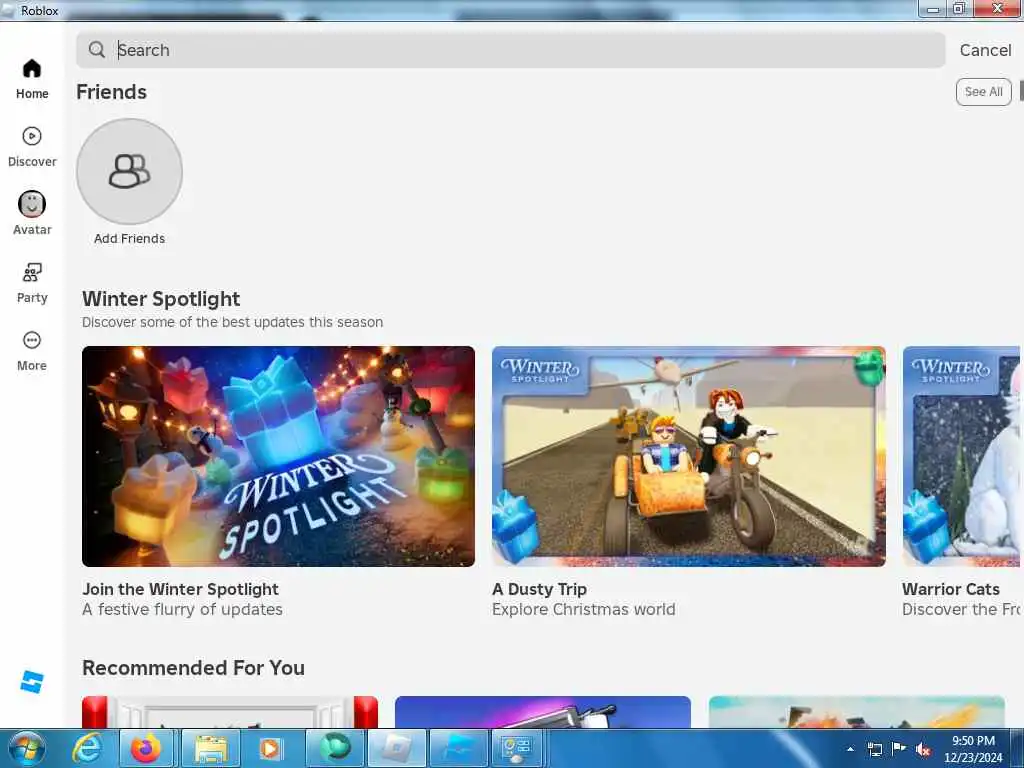Open the third recommended game thumbnail with teal background
The image size is (1024, 768).
point(857,712)
